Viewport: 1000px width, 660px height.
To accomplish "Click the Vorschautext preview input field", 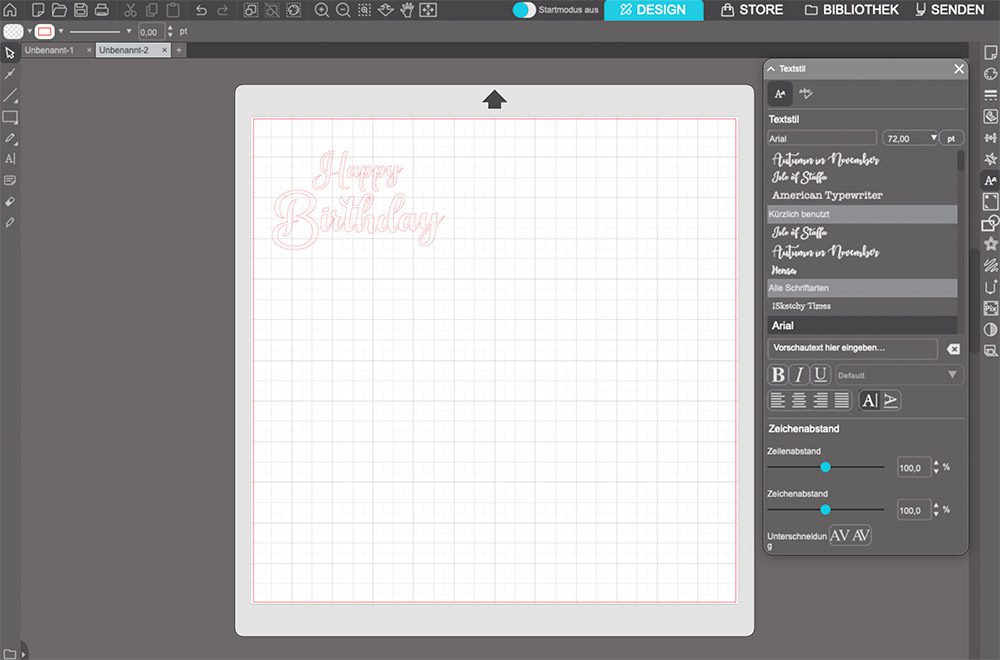I will pos(855,348).
